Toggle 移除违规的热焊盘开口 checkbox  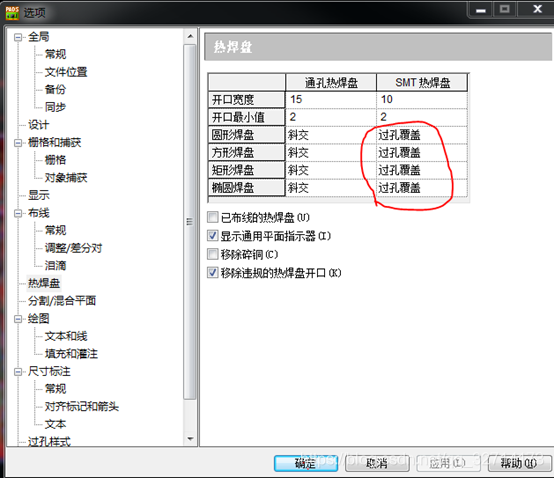[x=212, y=272]
